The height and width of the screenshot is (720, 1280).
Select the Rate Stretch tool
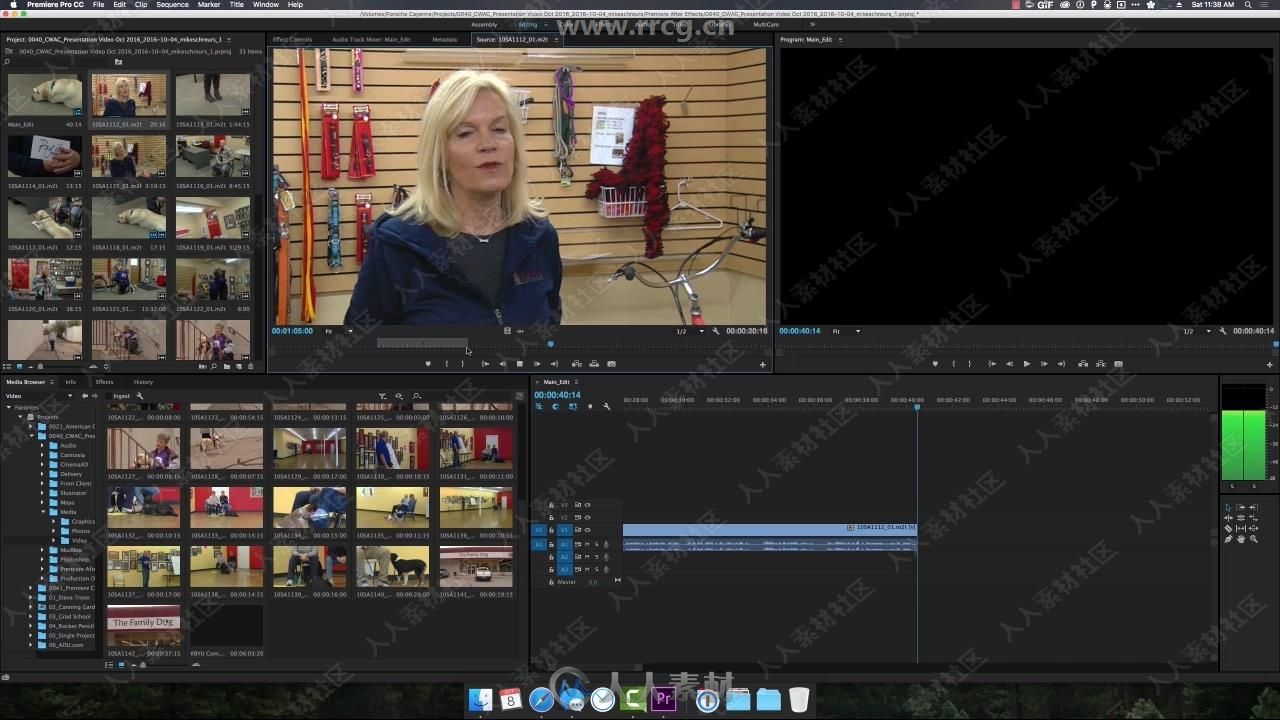[1253, 518]
